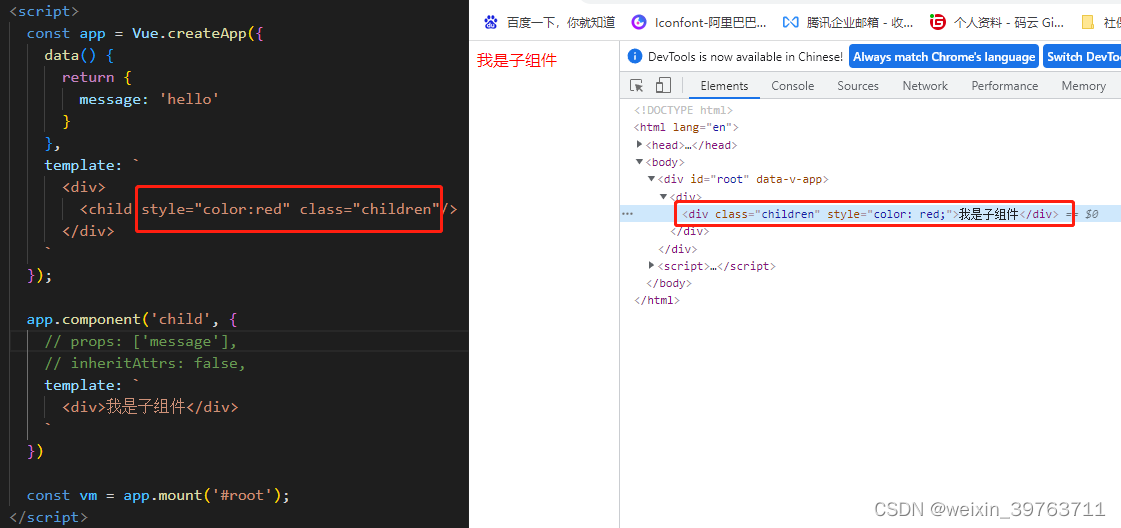
Task: Click the DevTools info notification icon
Action: pos(635,56)
